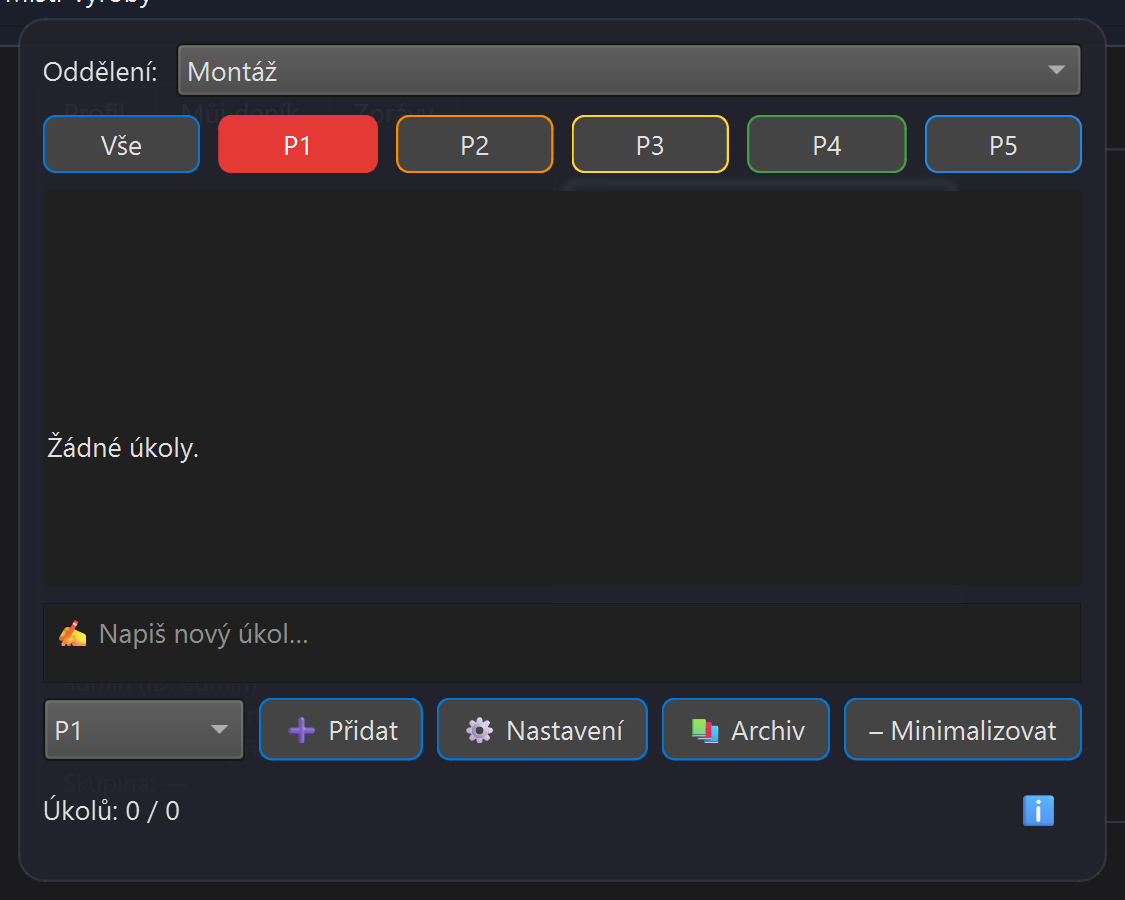1125x900 pixels.
Task: Click the blue info icon
Action: tap(1038, 810)
